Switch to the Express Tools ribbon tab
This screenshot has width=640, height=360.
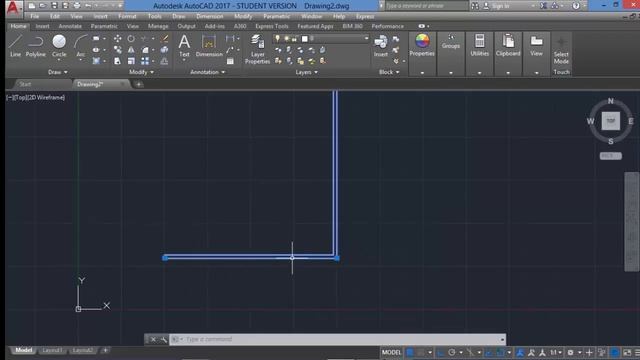pos(272,26)
